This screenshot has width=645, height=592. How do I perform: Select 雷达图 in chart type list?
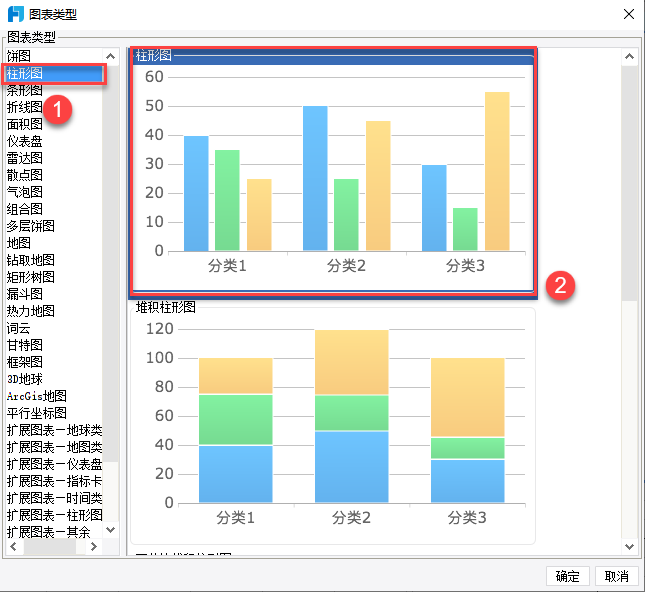click(x=53, y=158)
